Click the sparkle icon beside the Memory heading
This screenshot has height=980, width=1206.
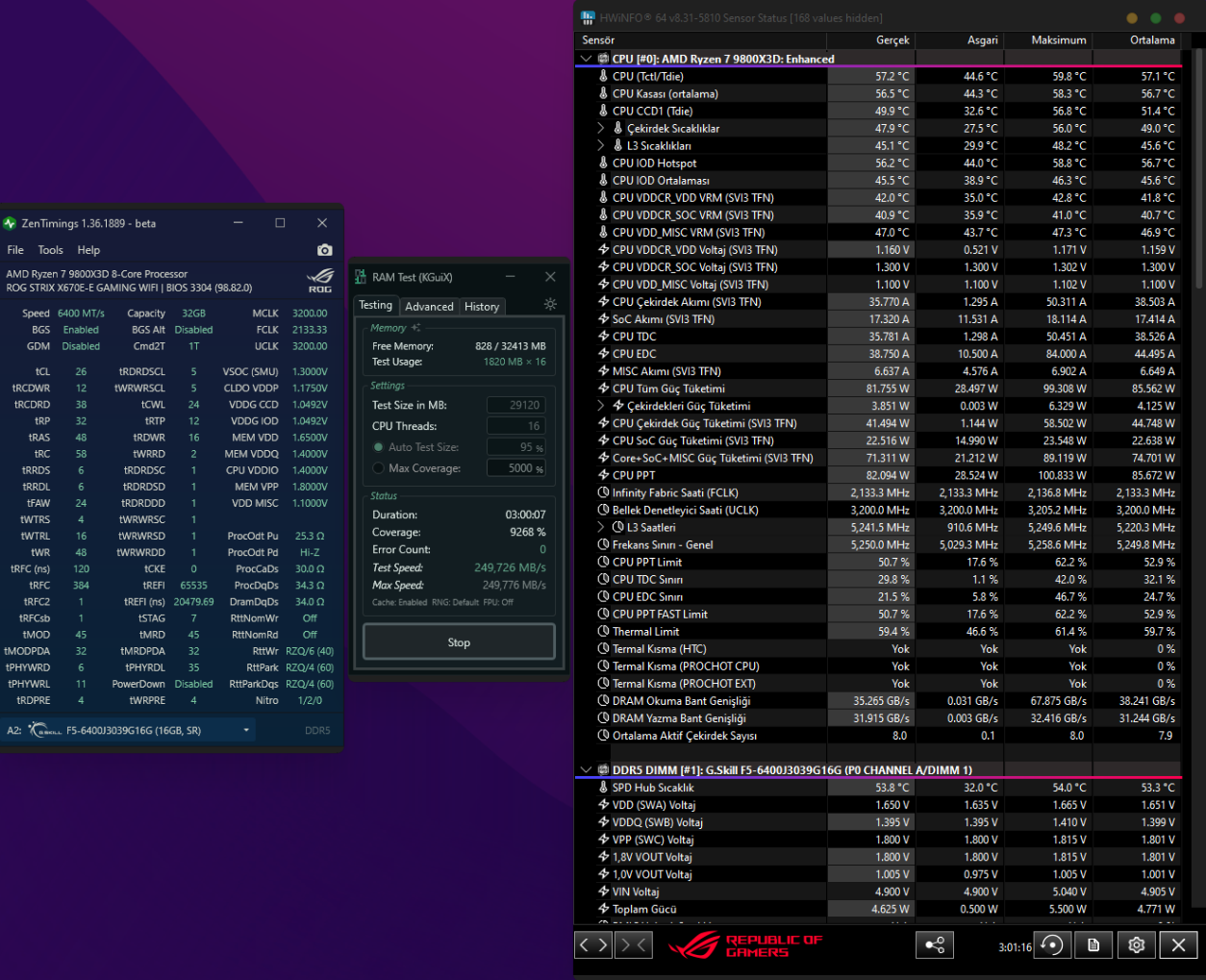(x=415, y=328)
